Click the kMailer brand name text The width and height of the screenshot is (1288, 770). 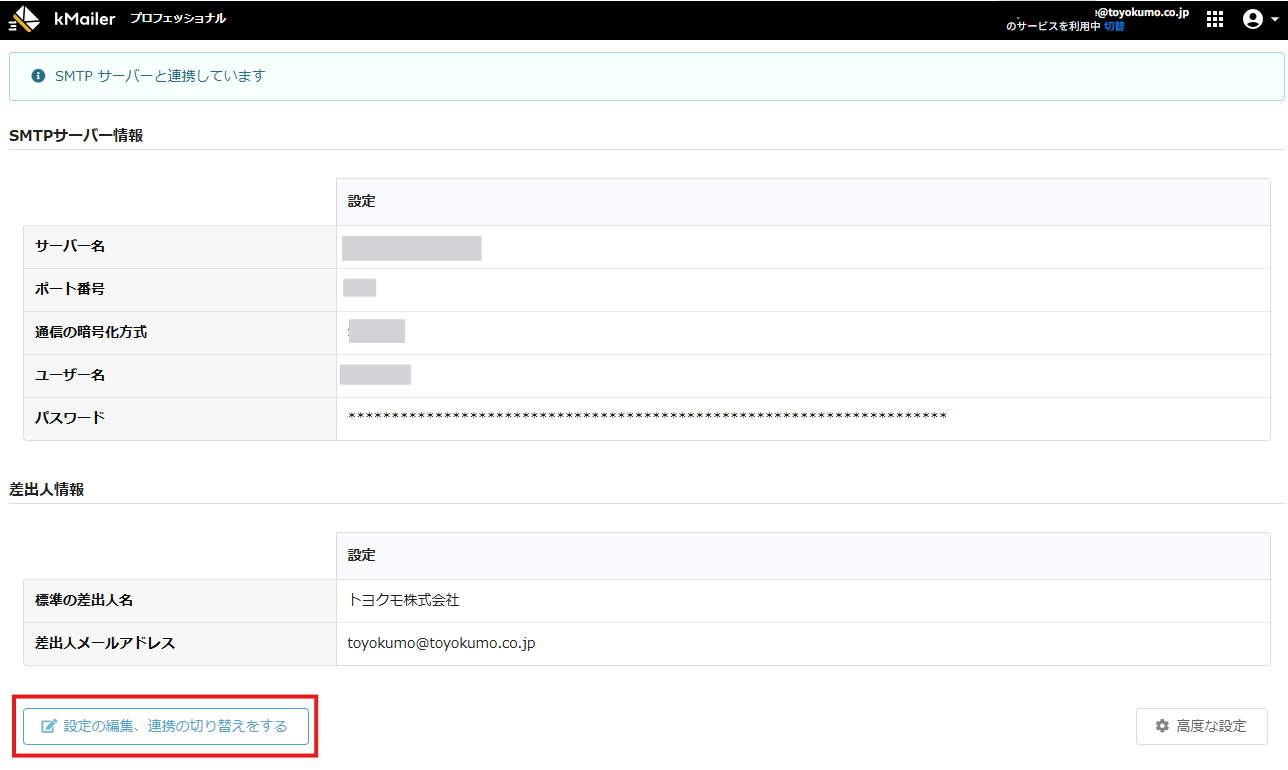tap(85, 19)
